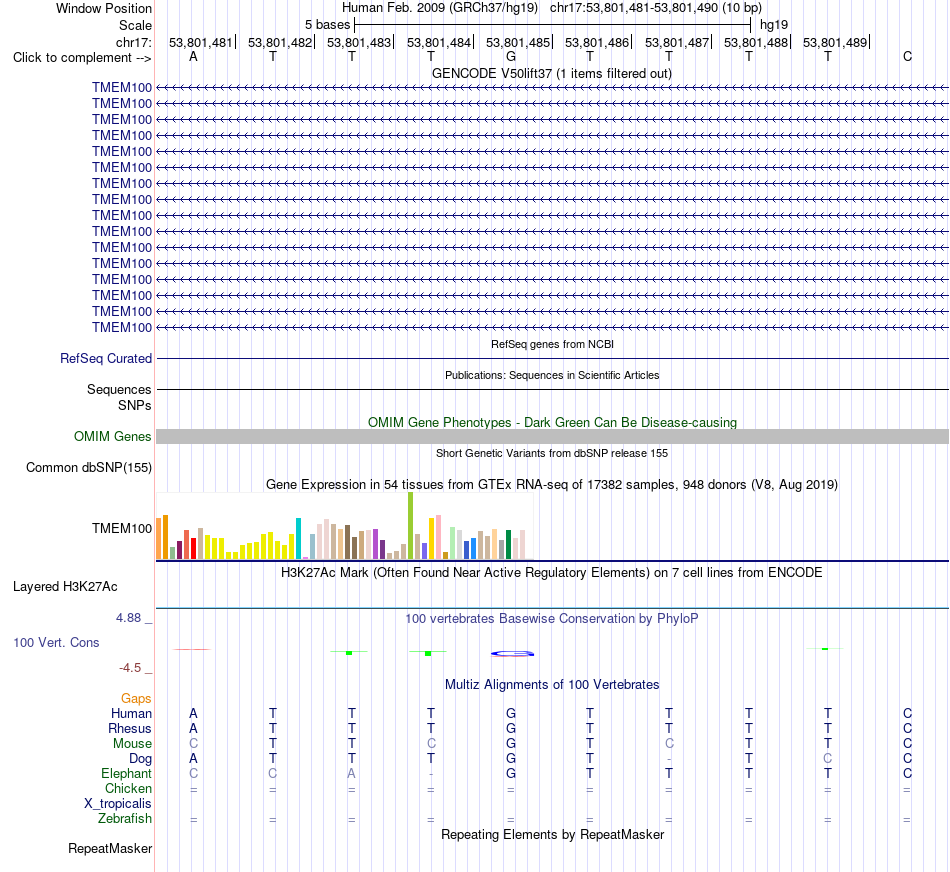Image resolution: width=950 pixels, height=872 pixels.
Task: Click the pink bar in the GTEx chart
Action: point(438,537)
